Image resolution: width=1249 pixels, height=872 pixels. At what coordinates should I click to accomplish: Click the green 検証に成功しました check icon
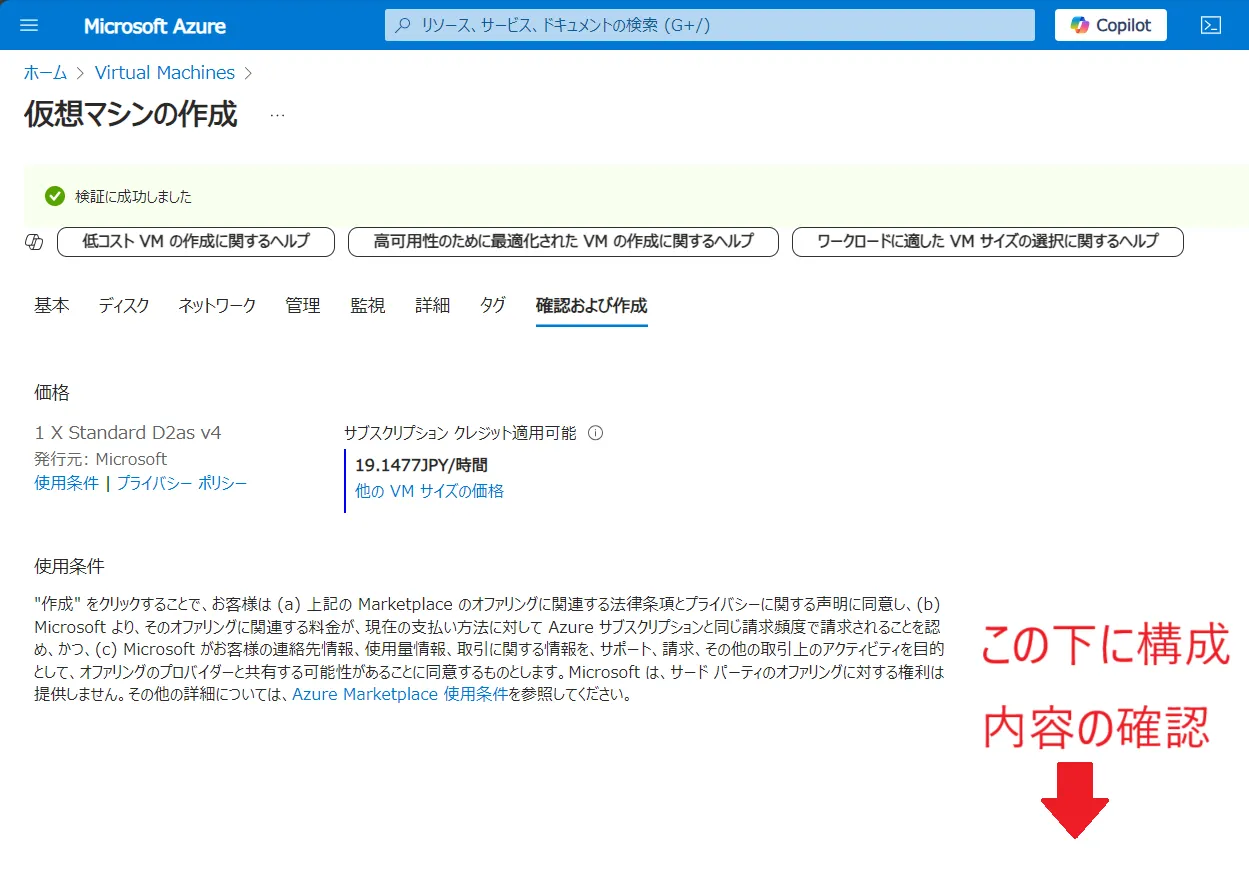55,196
